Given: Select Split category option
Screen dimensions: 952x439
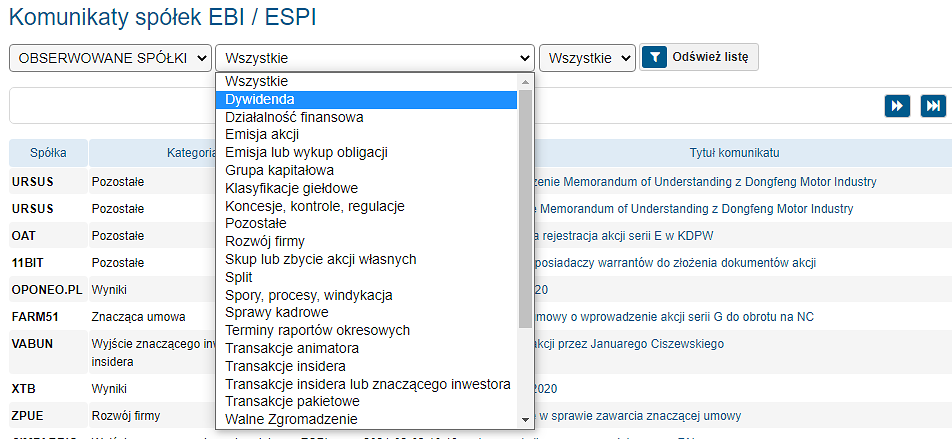Looking at the screenshot, I should (239, 277).
